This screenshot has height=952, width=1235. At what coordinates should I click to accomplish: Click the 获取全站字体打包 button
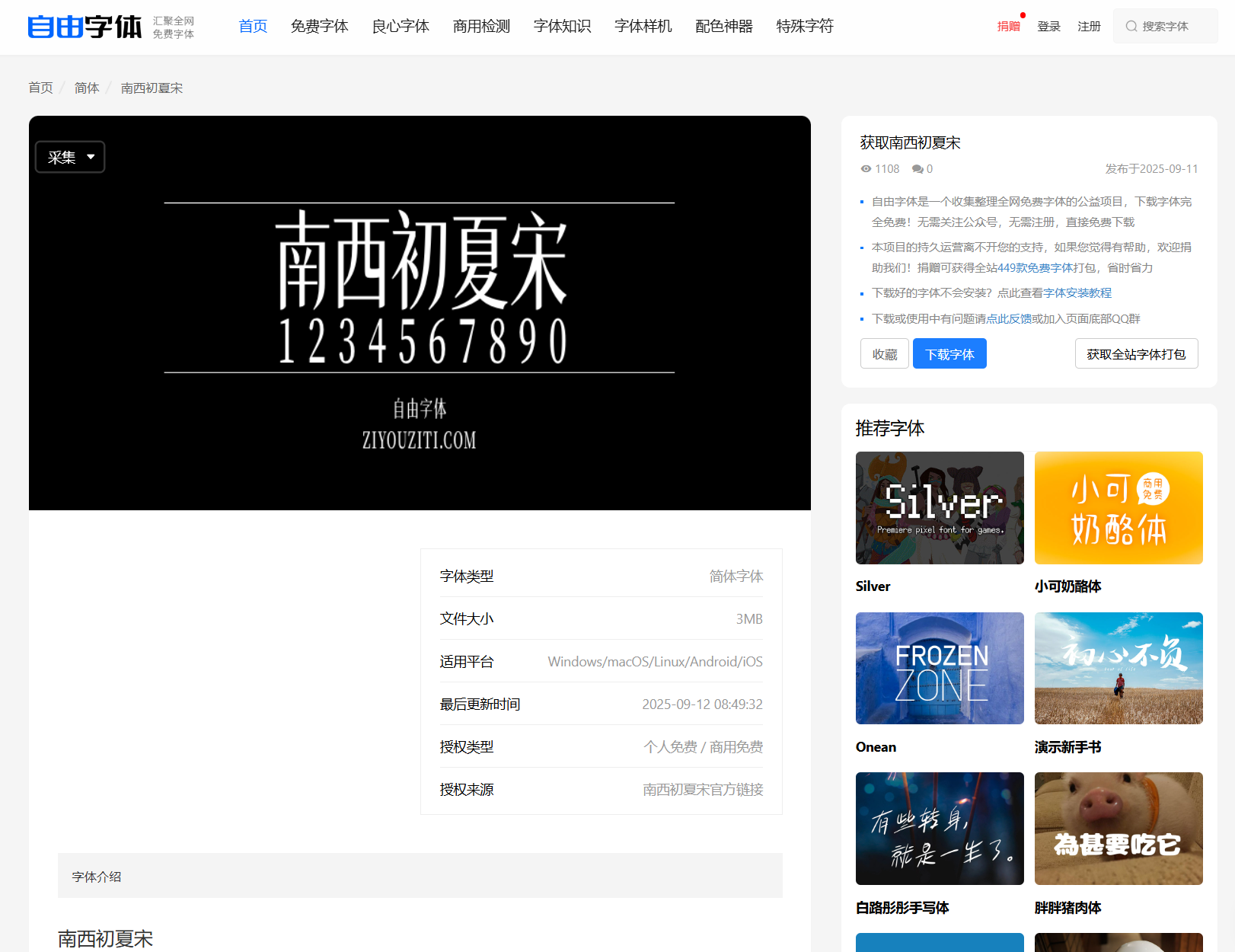click(1136, 354)
